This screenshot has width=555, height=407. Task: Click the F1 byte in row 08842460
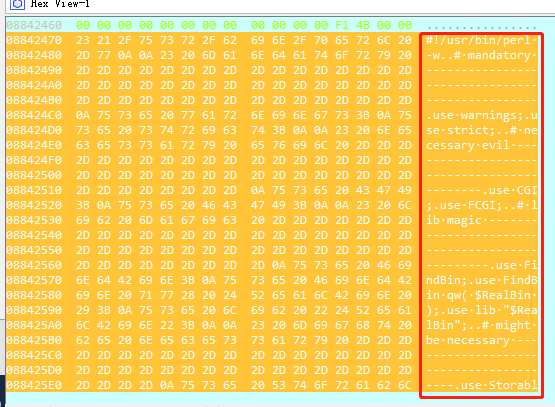342,25
